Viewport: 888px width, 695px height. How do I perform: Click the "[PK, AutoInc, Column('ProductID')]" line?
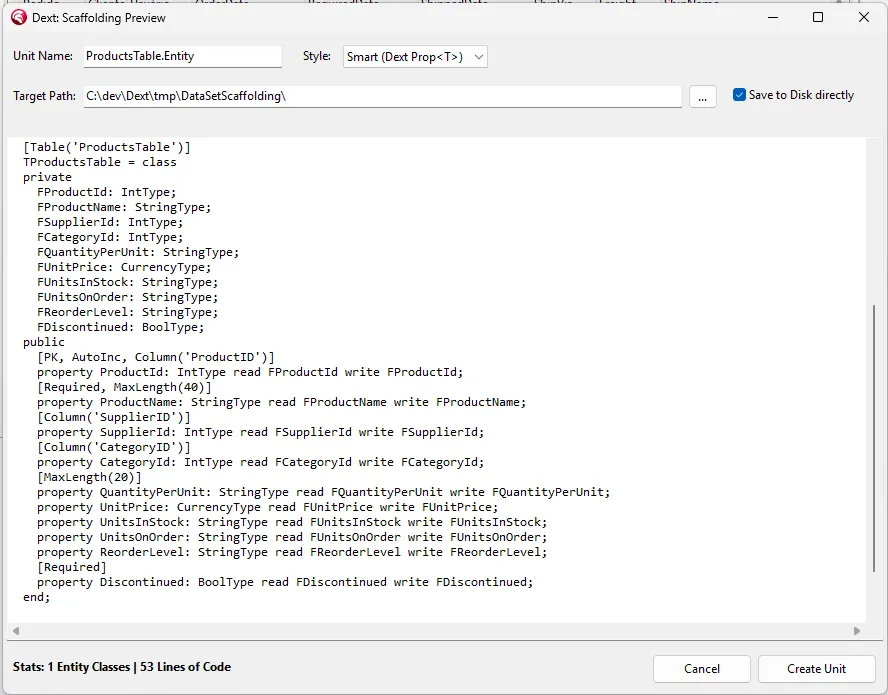[x=156, y=357]
